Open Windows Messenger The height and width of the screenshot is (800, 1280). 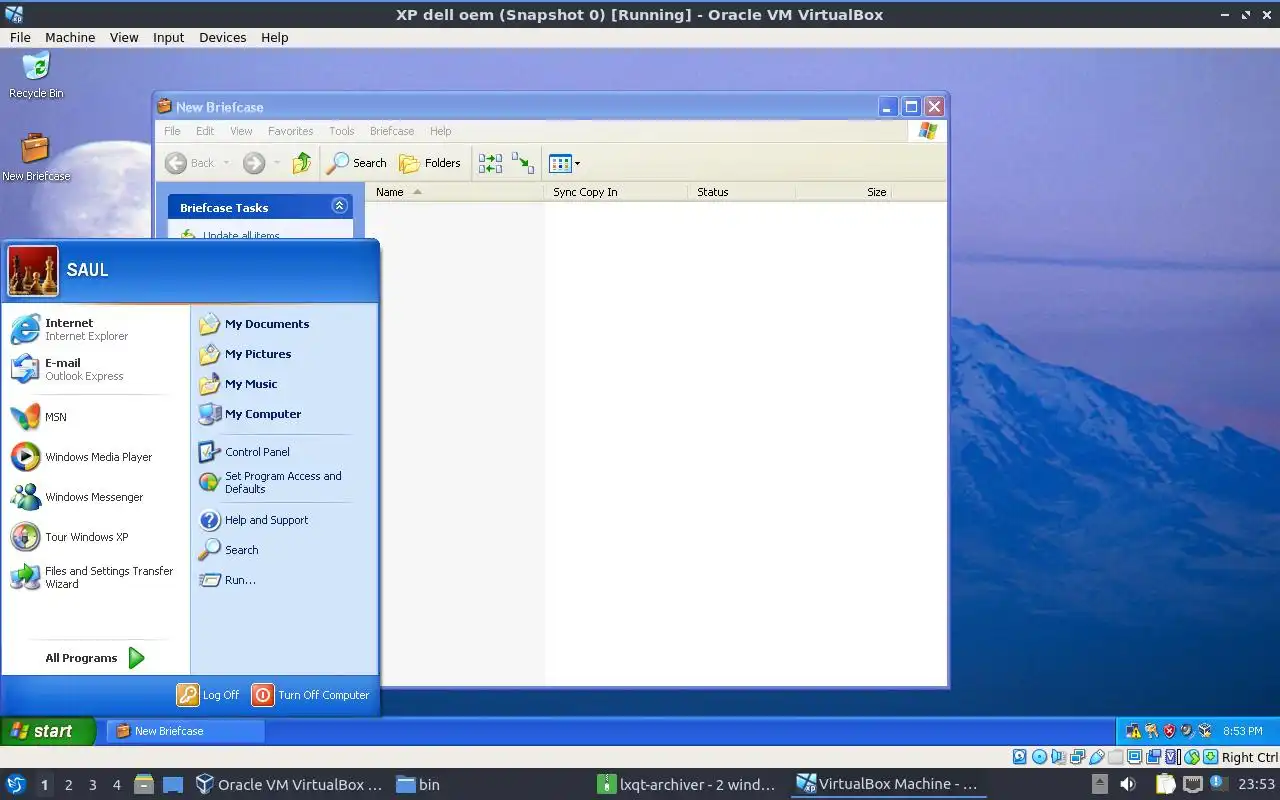coord(95,497)
